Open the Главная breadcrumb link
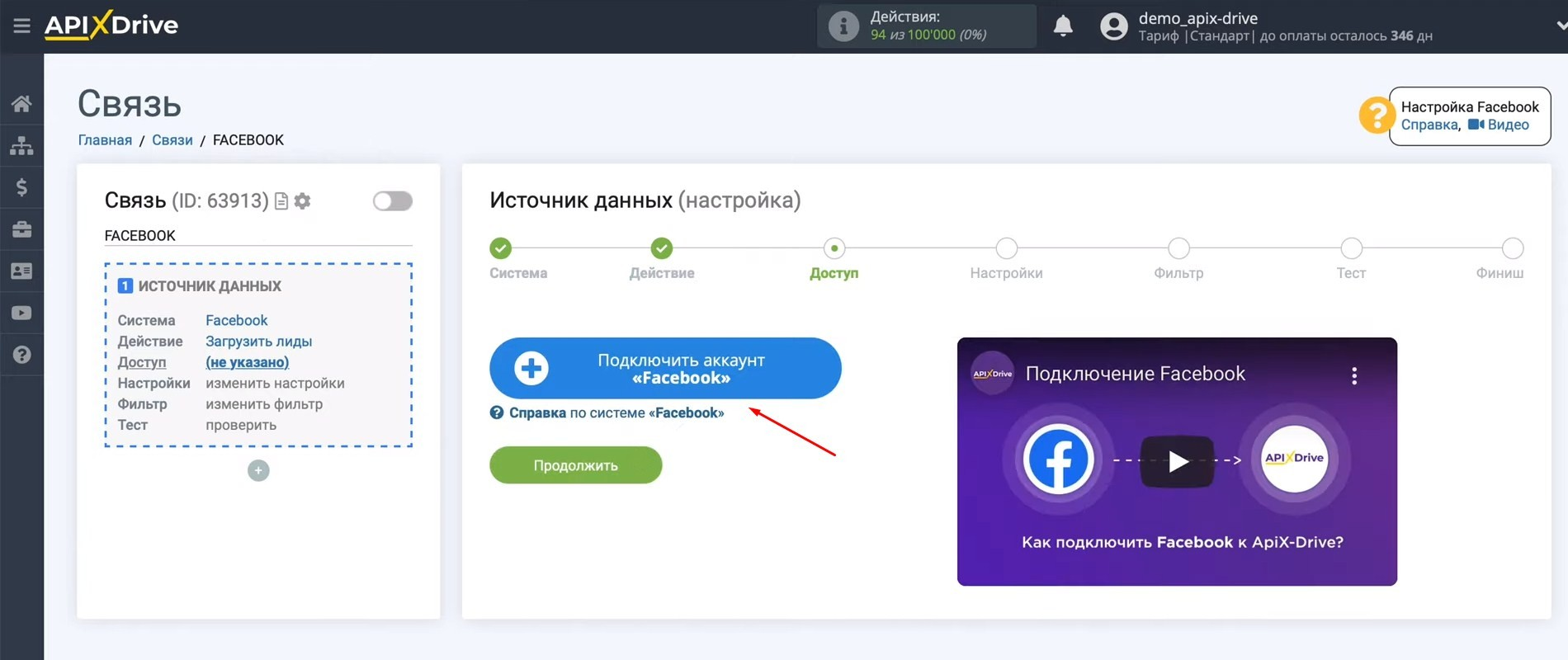The height and width of the screenshot is (660, 1568). pyautogui.click(x=105, y=140)
